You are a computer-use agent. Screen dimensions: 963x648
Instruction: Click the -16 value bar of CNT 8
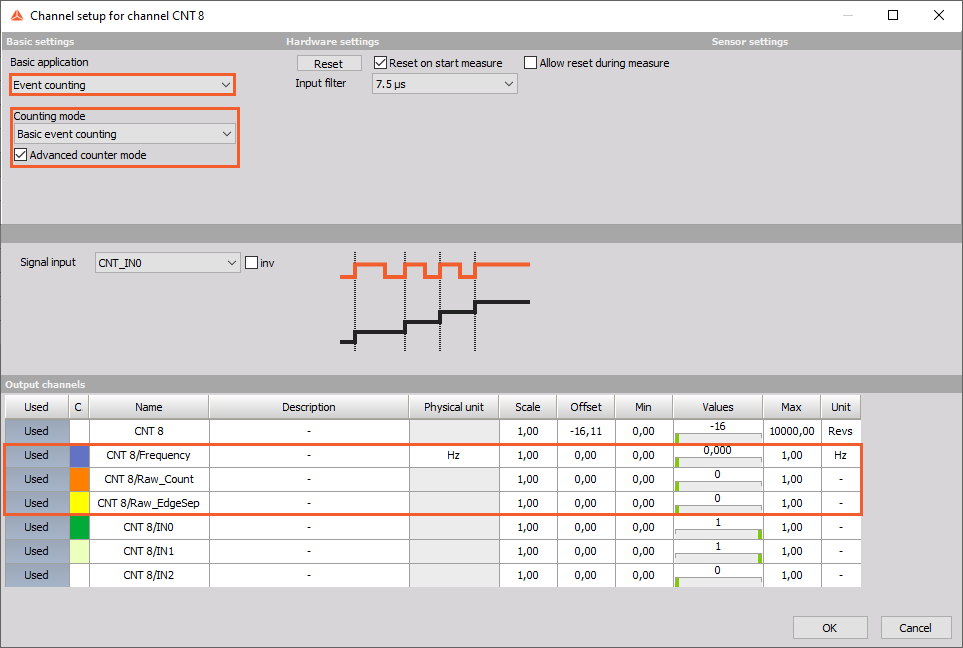pos(718,431)
